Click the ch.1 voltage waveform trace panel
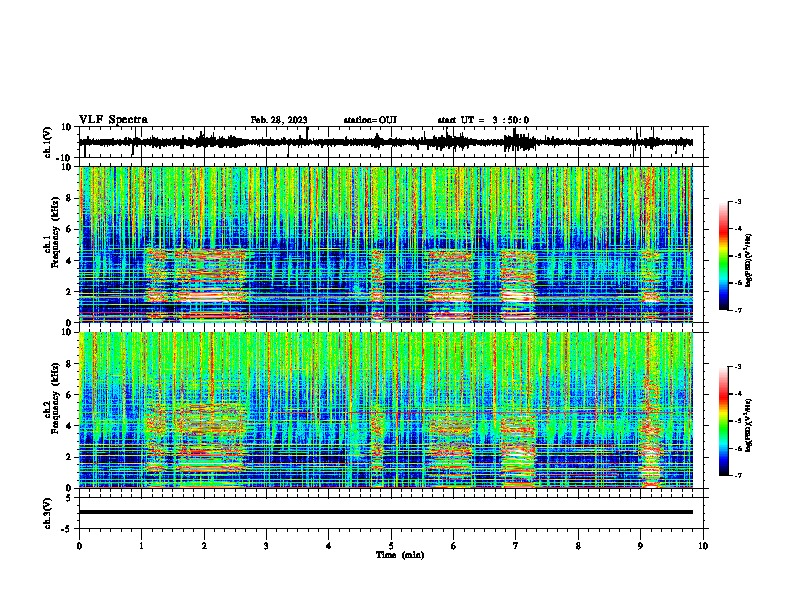Viewport: 792px width, 612px height. tap(391, 142)
